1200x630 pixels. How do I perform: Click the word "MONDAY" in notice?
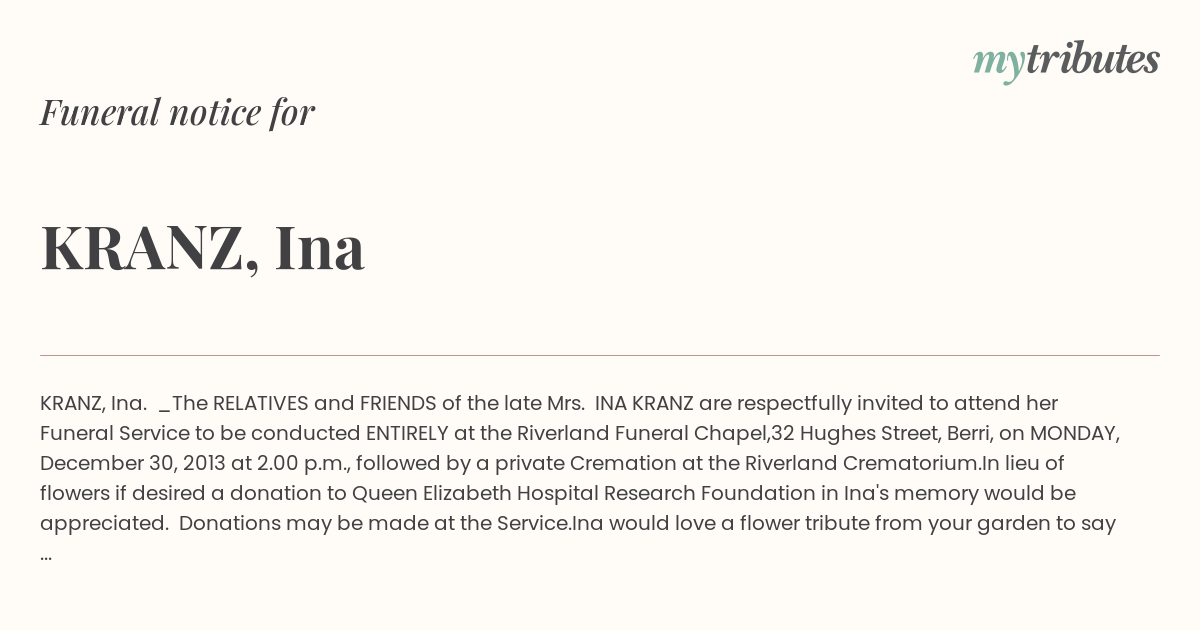tap(1072, 433)
